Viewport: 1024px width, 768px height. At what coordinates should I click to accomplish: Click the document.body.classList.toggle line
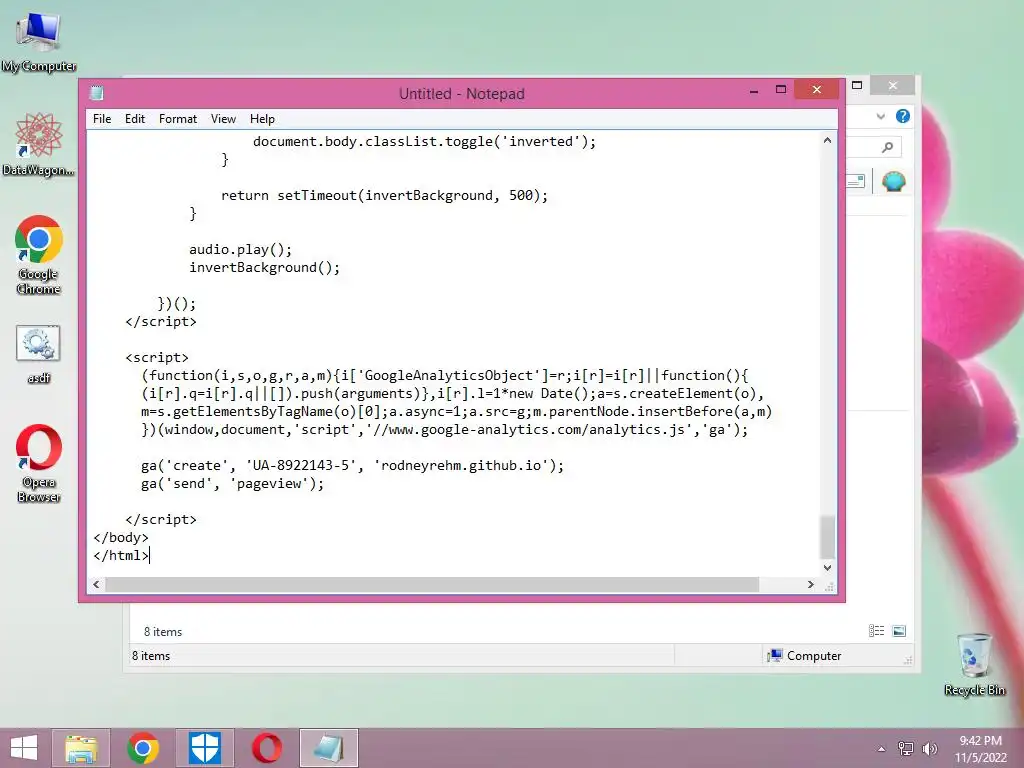click(x=424, y=142)
